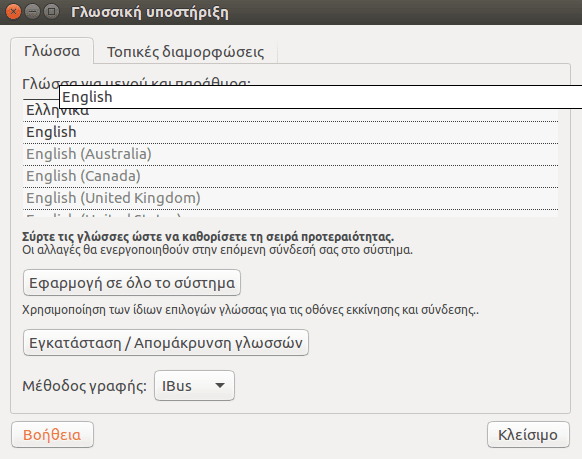
Task: Select English in the language list
Action: [x=290, y=132]
